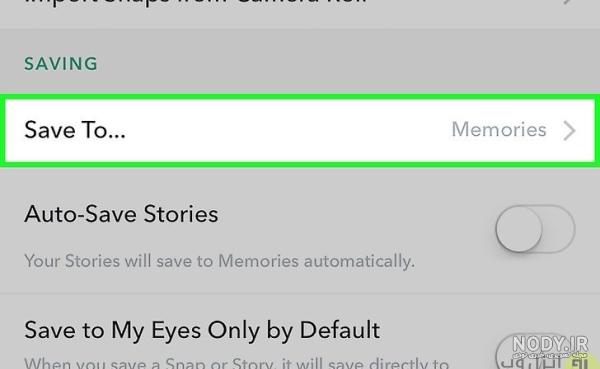The width and height of the screenshot is (600, 369).
Task: Select the Save To… label
Action: point(75,130)
